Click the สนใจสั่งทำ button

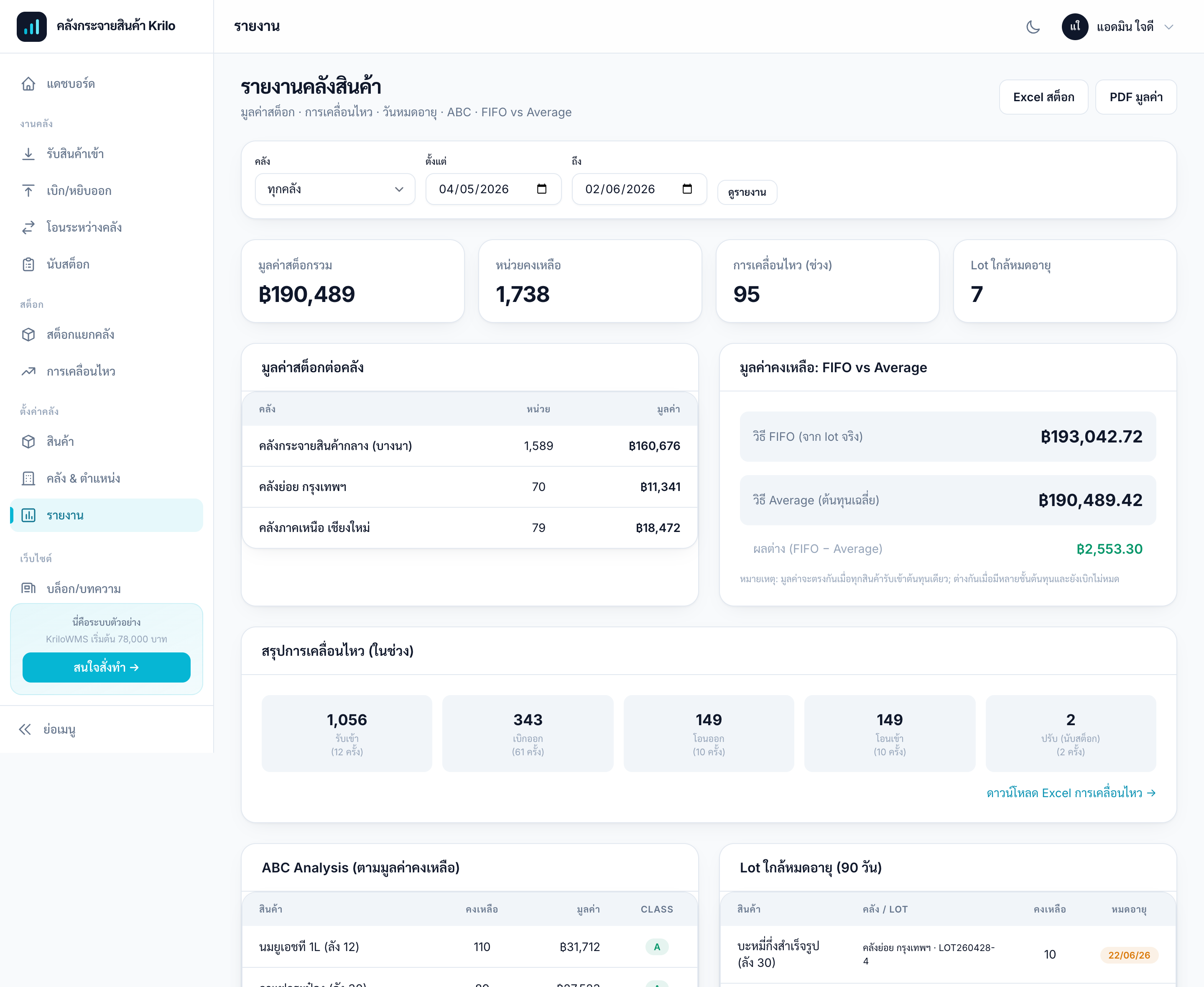[x=107, y=667]
